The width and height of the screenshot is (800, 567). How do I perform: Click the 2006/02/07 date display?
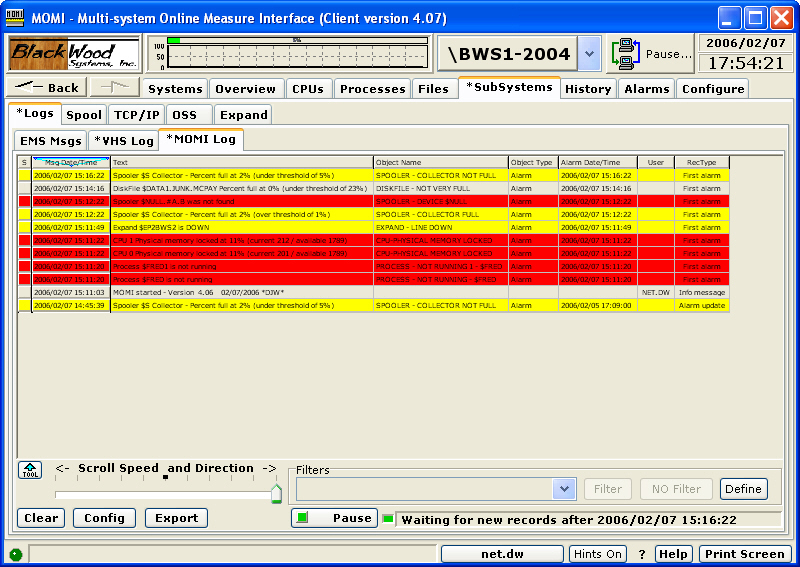pos(745,43)
